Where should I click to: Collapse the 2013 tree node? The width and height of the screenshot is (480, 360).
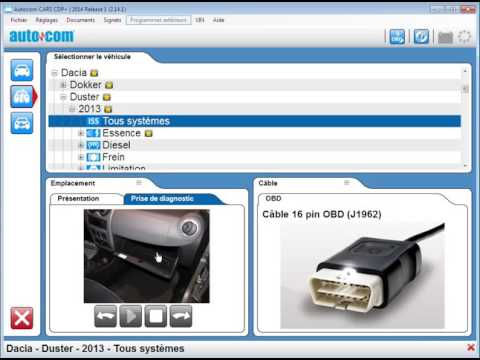pyautogui.click(x=72, y=109)
